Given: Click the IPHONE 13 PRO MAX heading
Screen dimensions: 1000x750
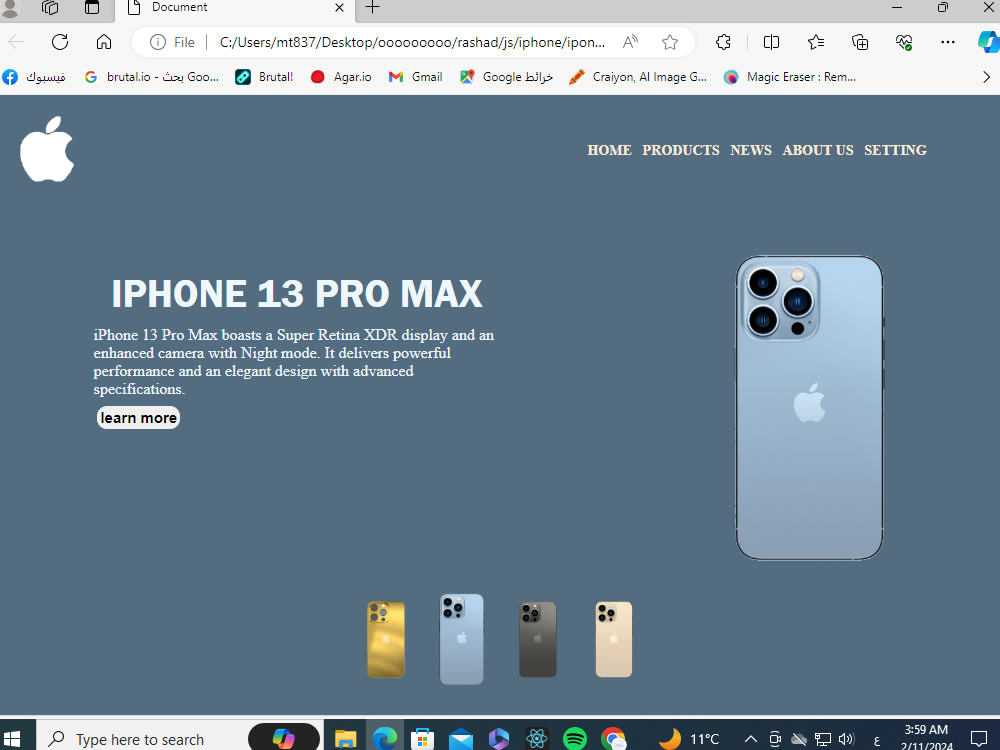Looking at the screenshot, I should [x=297, y=294].
